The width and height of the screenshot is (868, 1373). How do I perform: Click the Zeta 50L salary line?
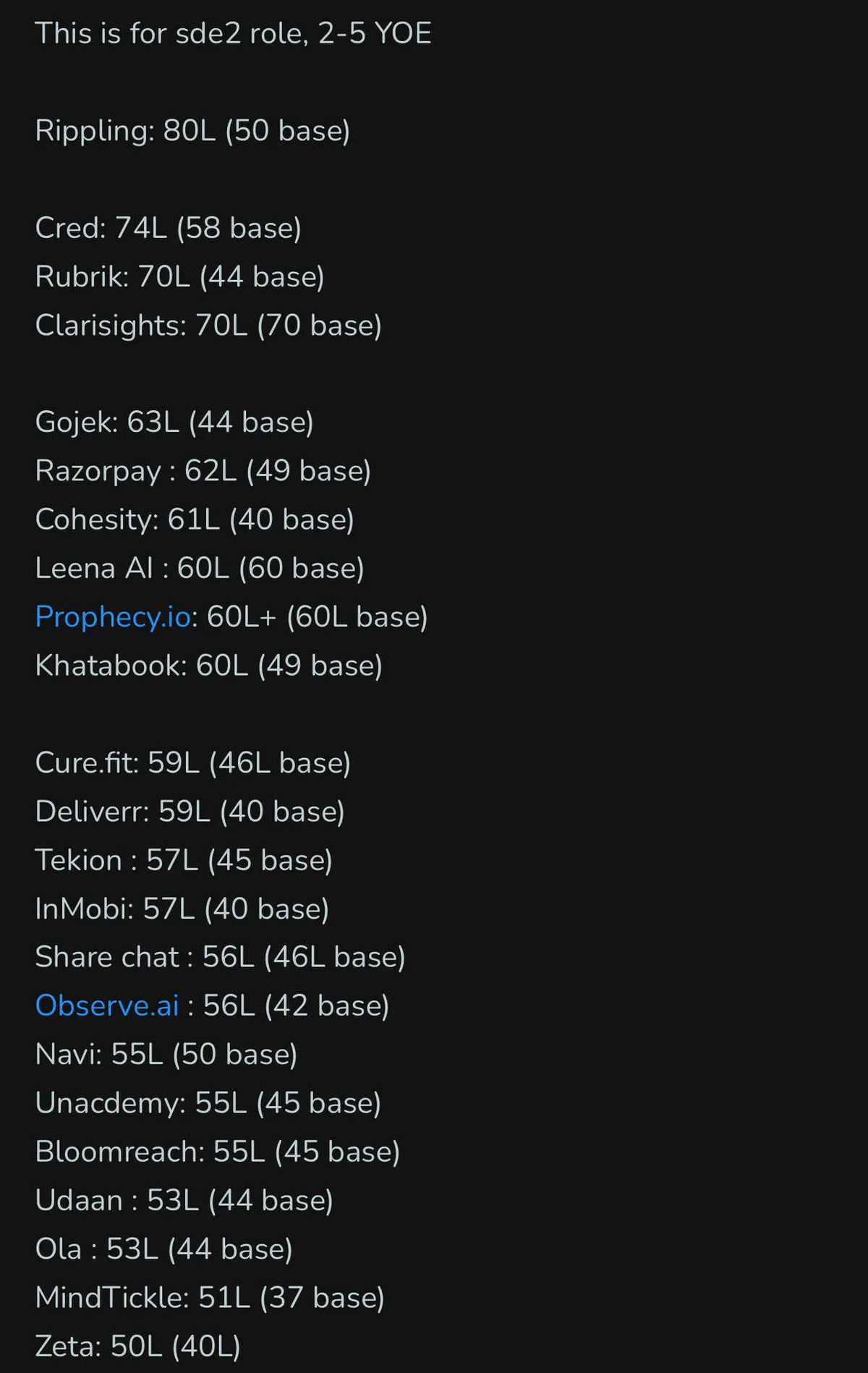click(137, 1346)
